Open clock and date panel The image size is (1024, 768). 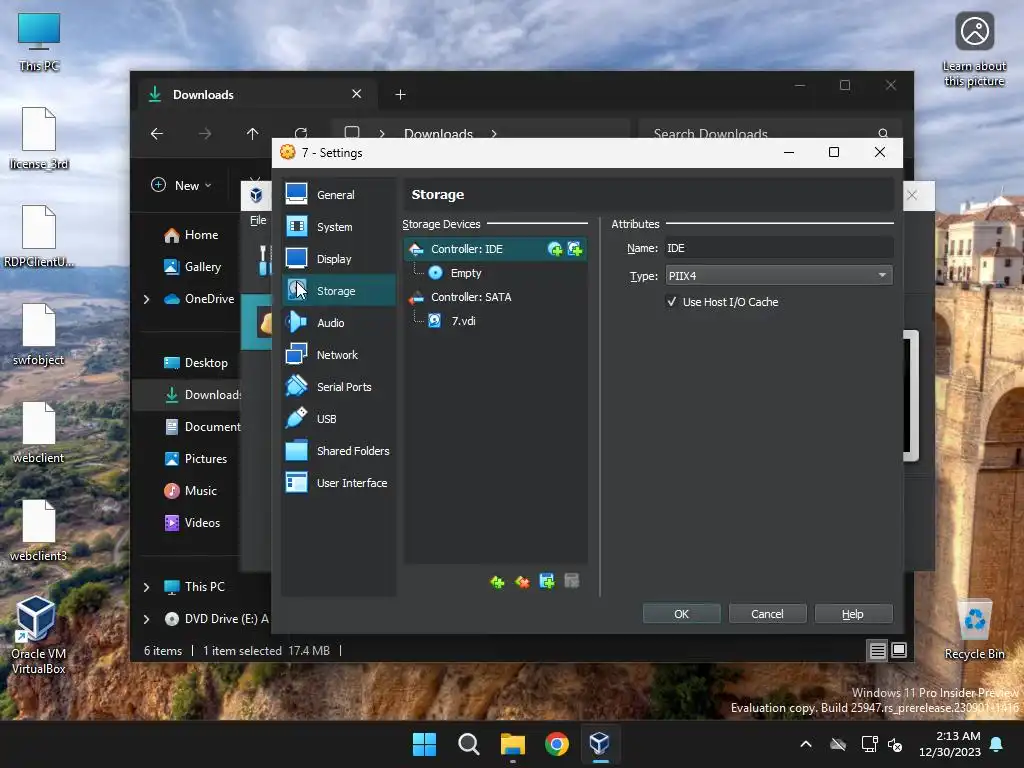950,744
